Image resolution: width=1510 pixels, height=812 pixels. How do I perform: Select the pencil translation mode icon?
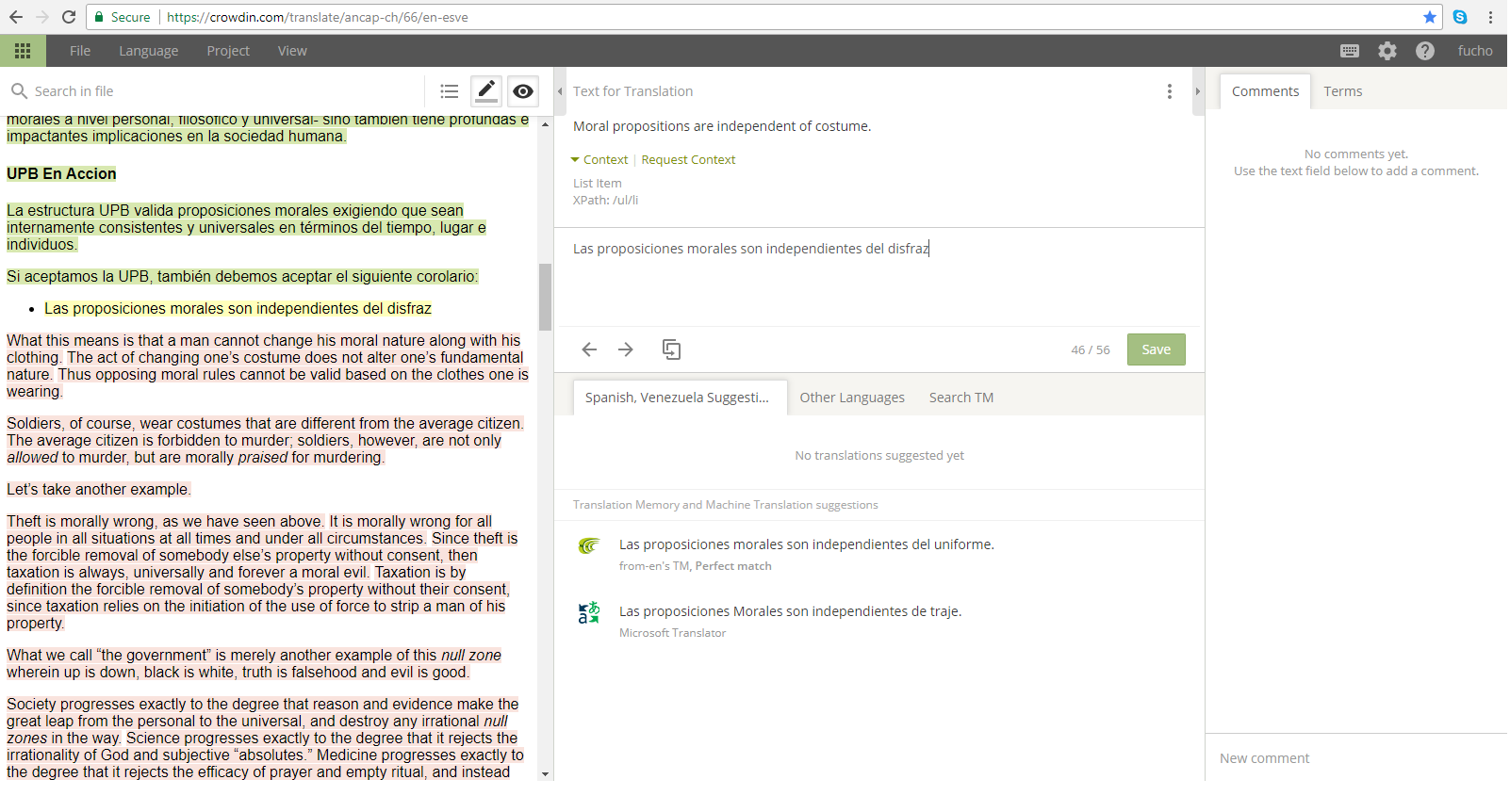pos(486,90)
